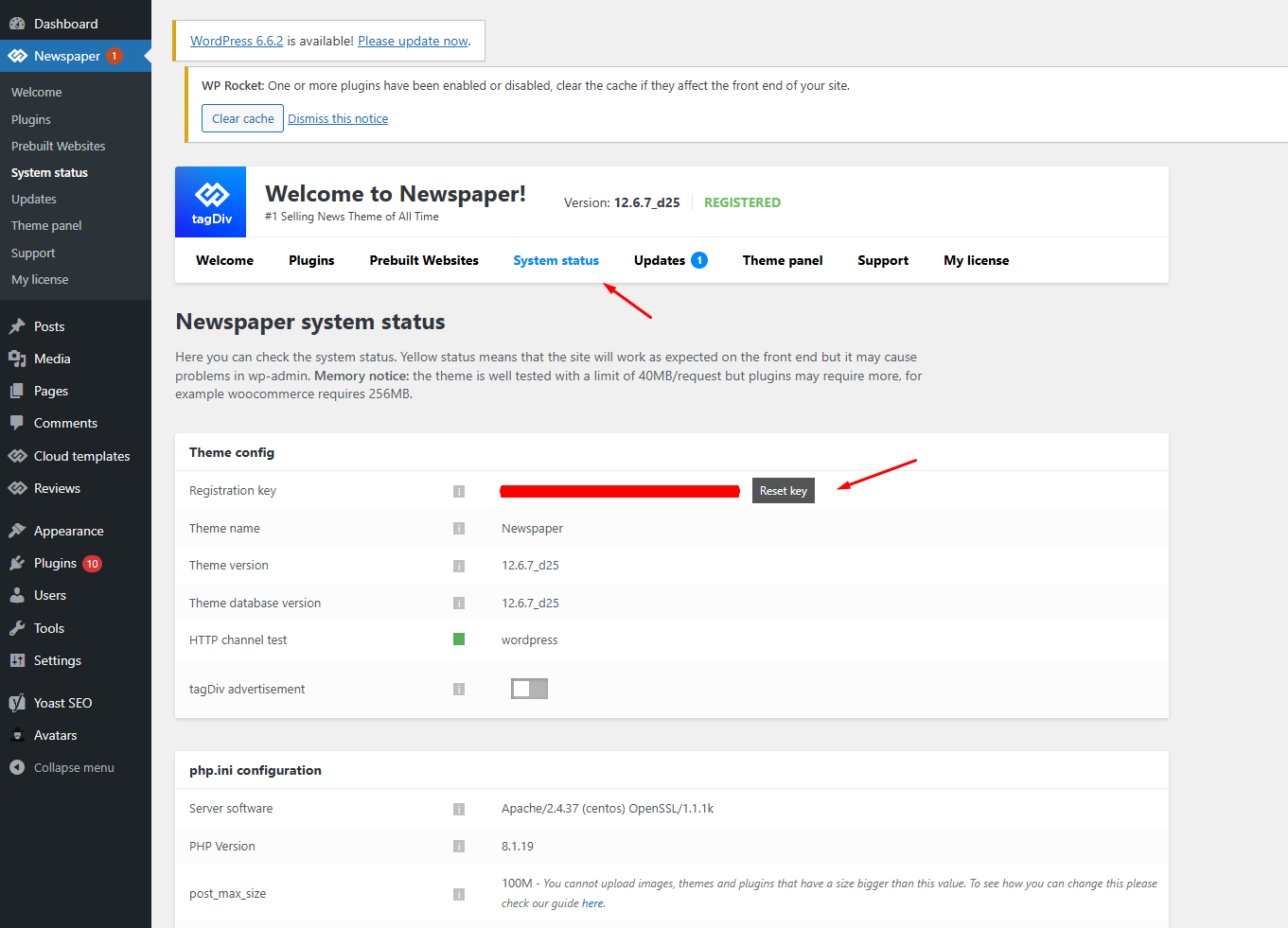
Task: Click the Reset key button
Action: (784, 490)
